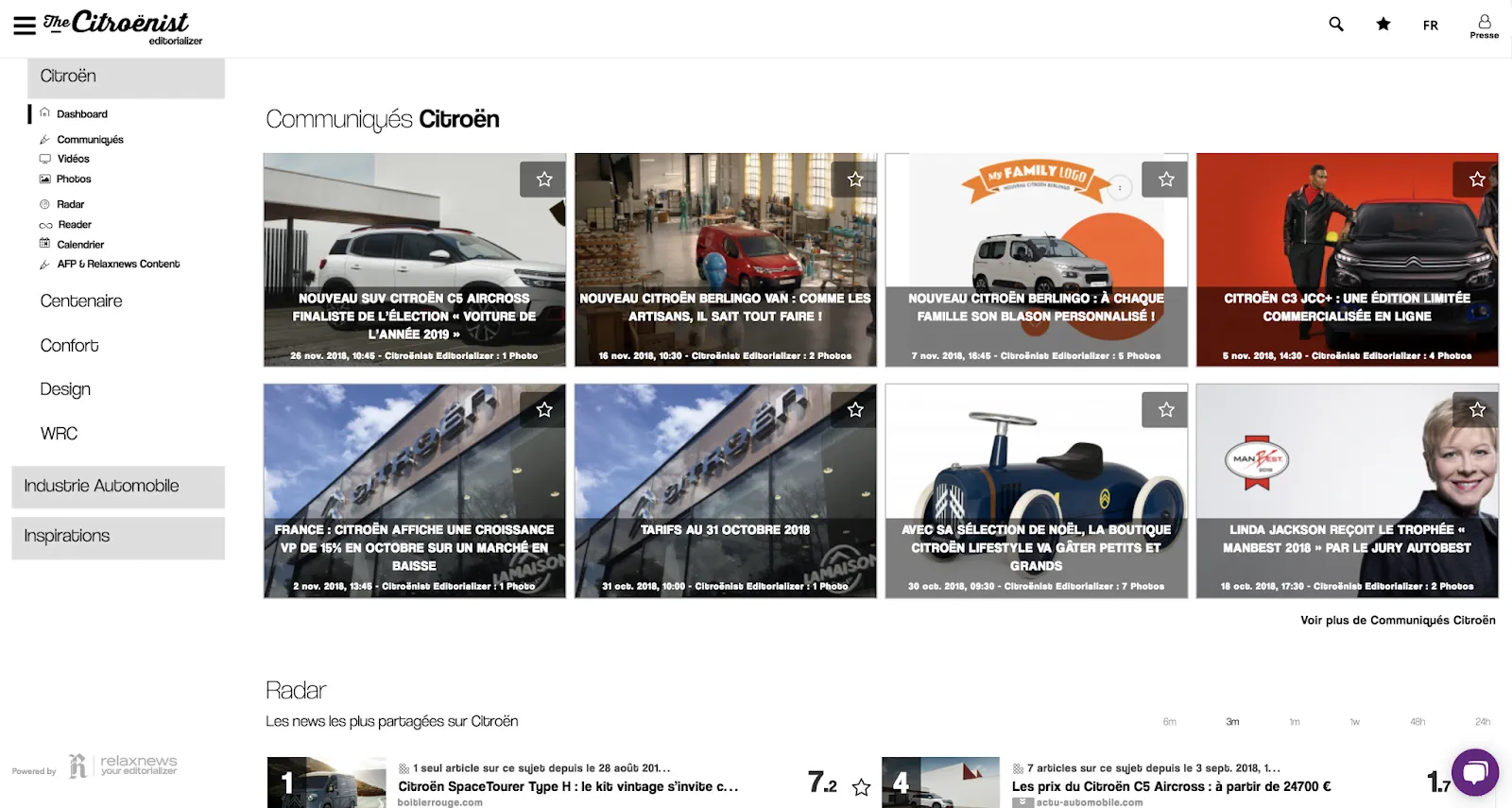Select Communiqués in the sidebar menu
The image size is (1512, 808).
click(x=90, y=140)
